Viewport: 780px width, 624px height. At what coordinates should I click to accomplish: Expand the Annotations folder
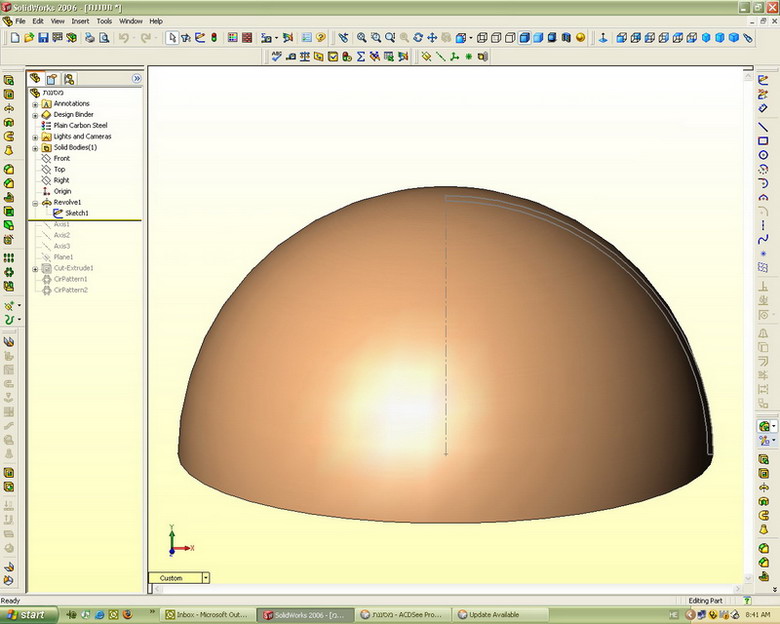[x=35, y=104]
